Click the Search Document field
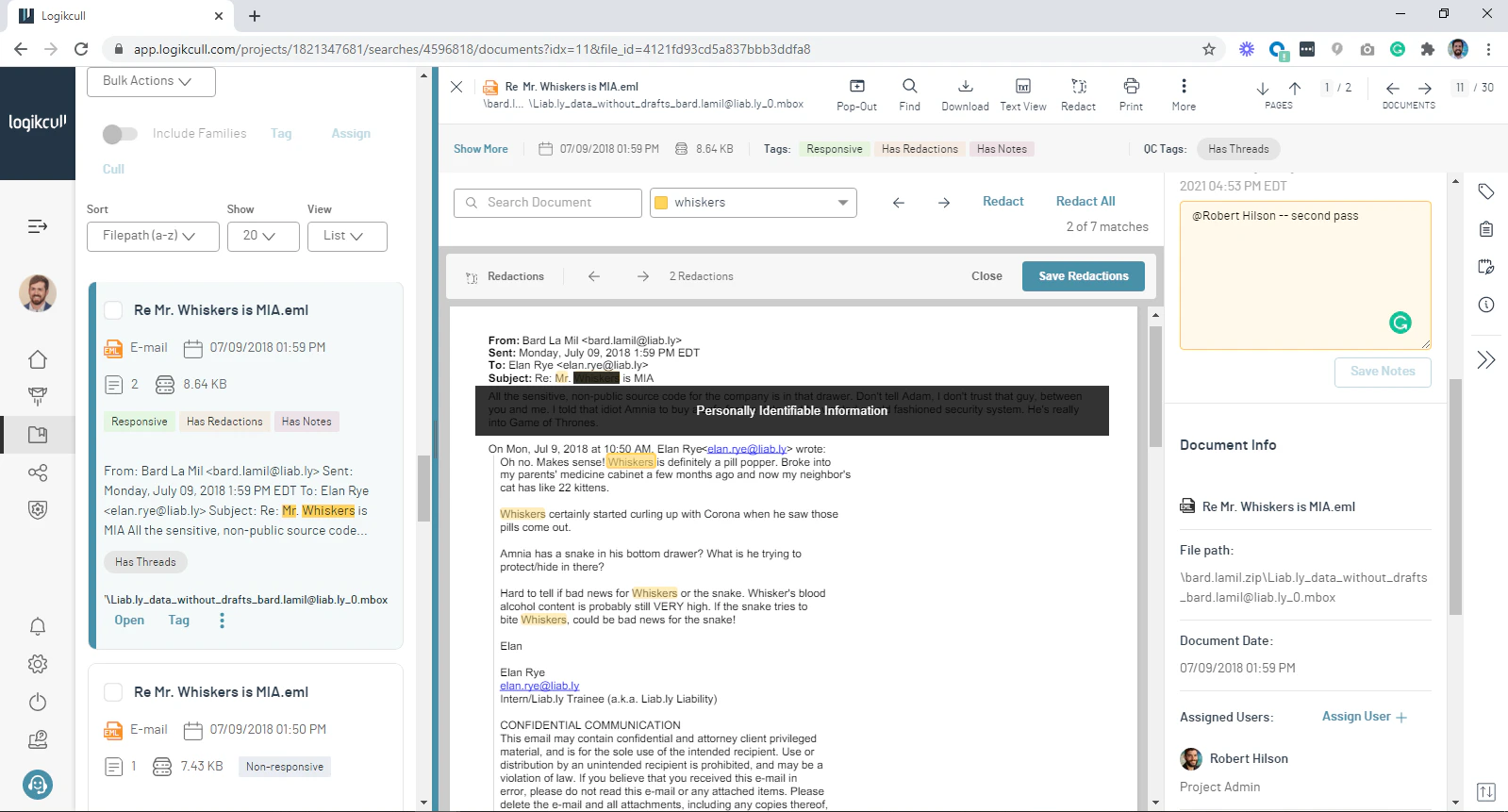Viewport: 1508px width, 812px height. (x=548, y=203)
